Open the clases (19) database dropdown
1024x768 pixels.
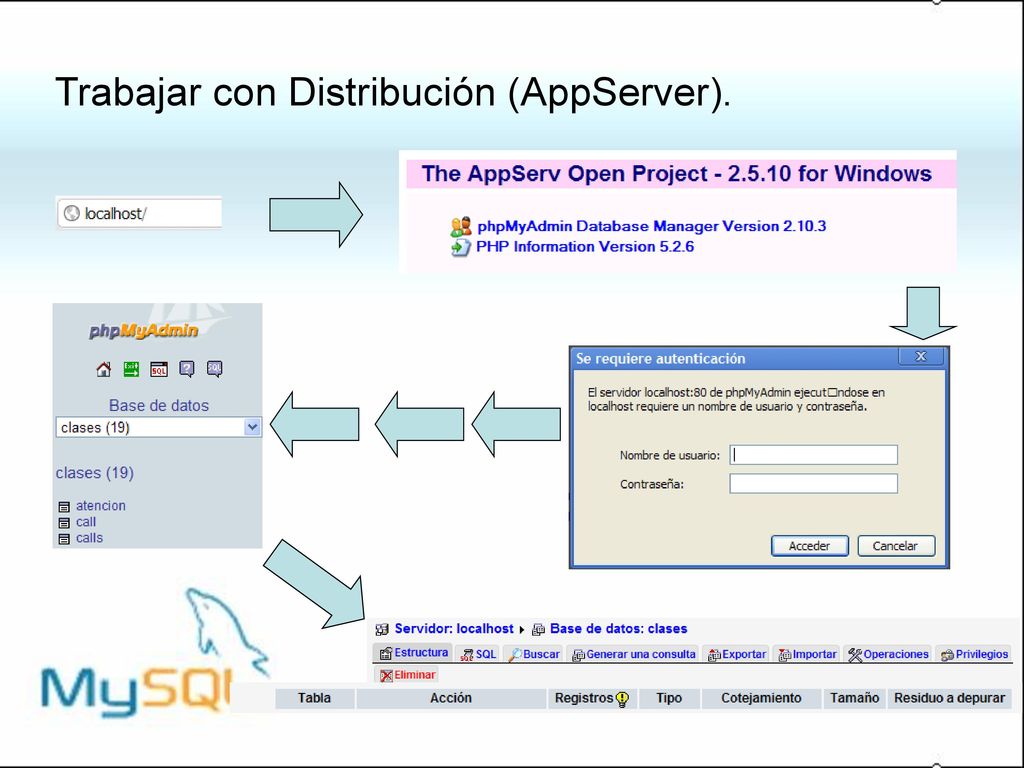tap(159, 427)
